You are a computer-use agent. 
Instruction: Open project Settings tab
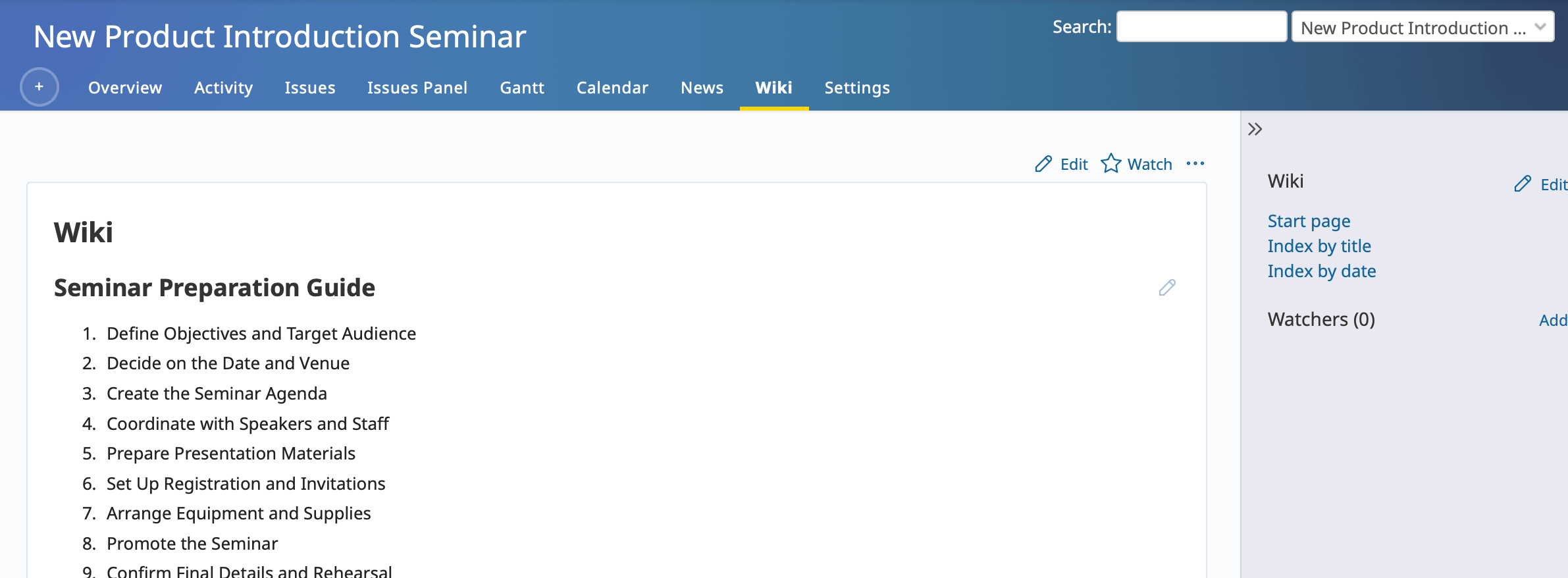point(857,88)
